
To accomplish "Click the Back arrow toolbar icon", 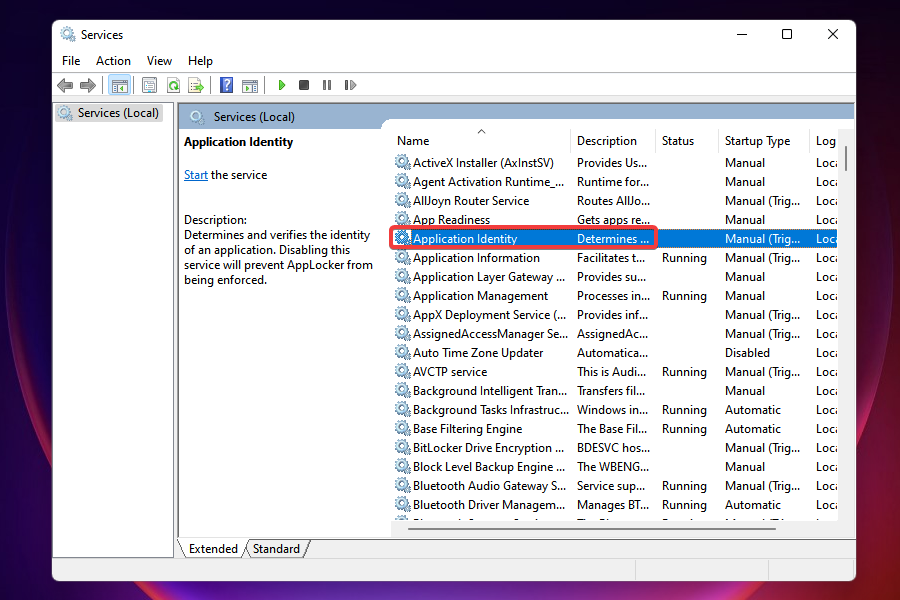I will pyautogui.click(x=65, y=86).
